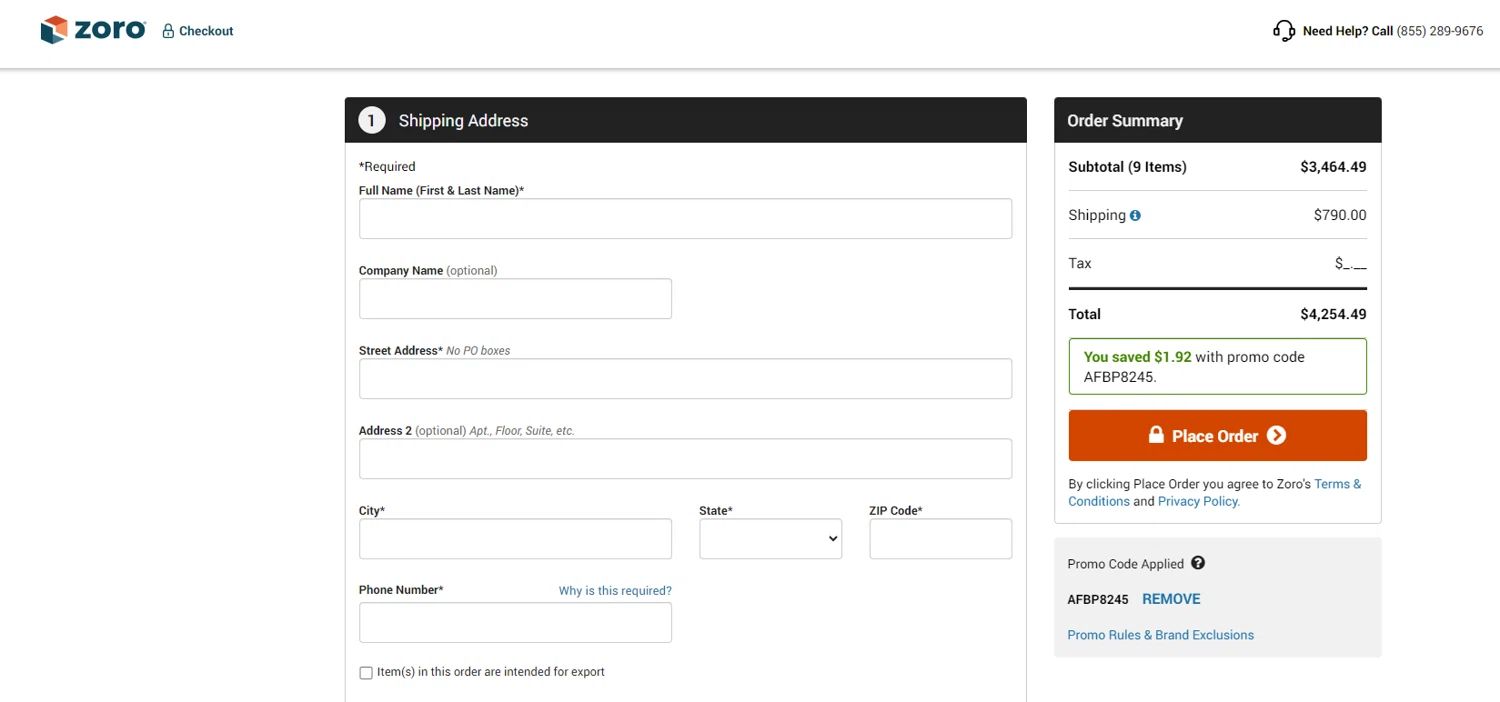Viewport: 1500px width, 702px height.
Task: Focus the Company Name field
Action: coord(515,299)
